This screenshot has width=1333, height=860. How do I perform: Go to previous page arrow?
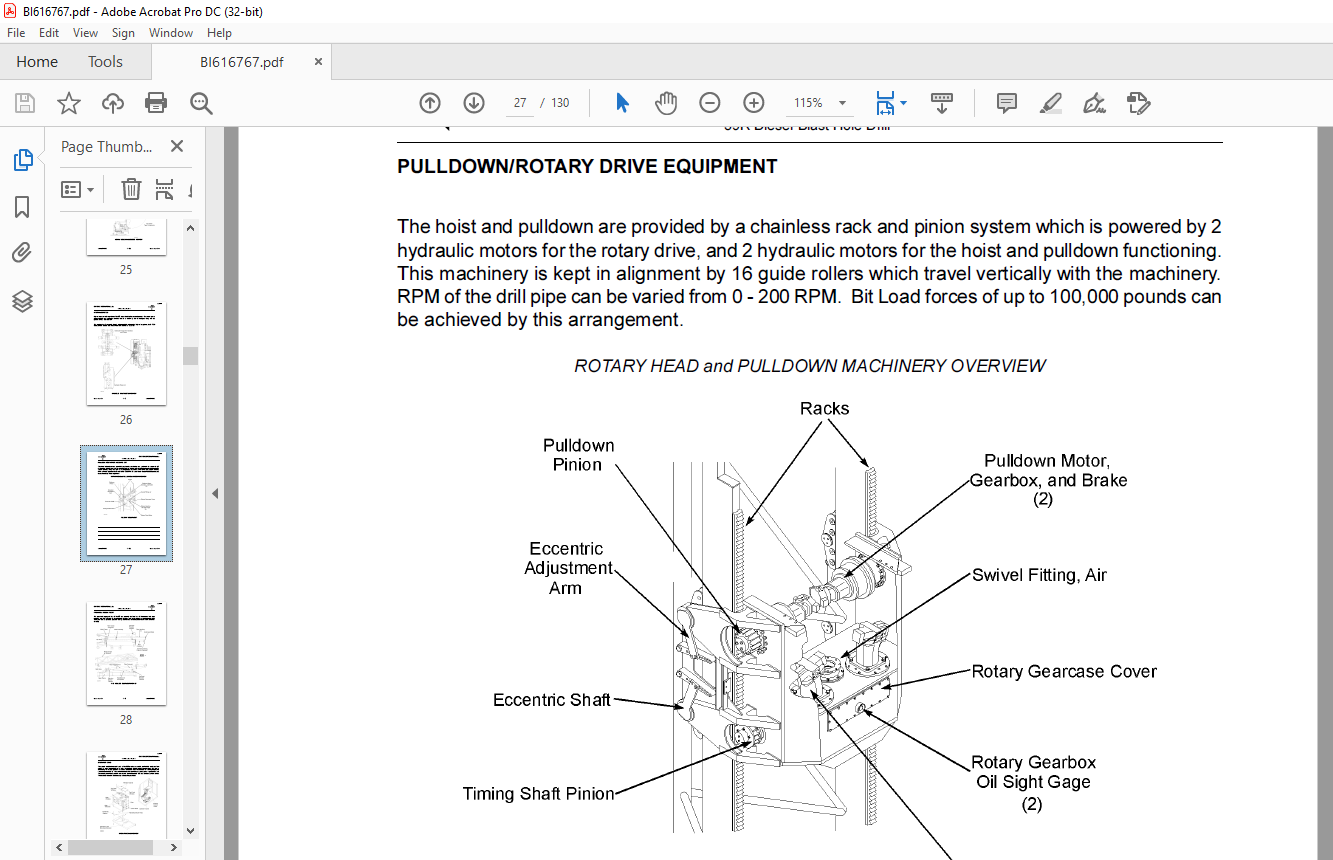pyautogui.click(x=430, y=103)
